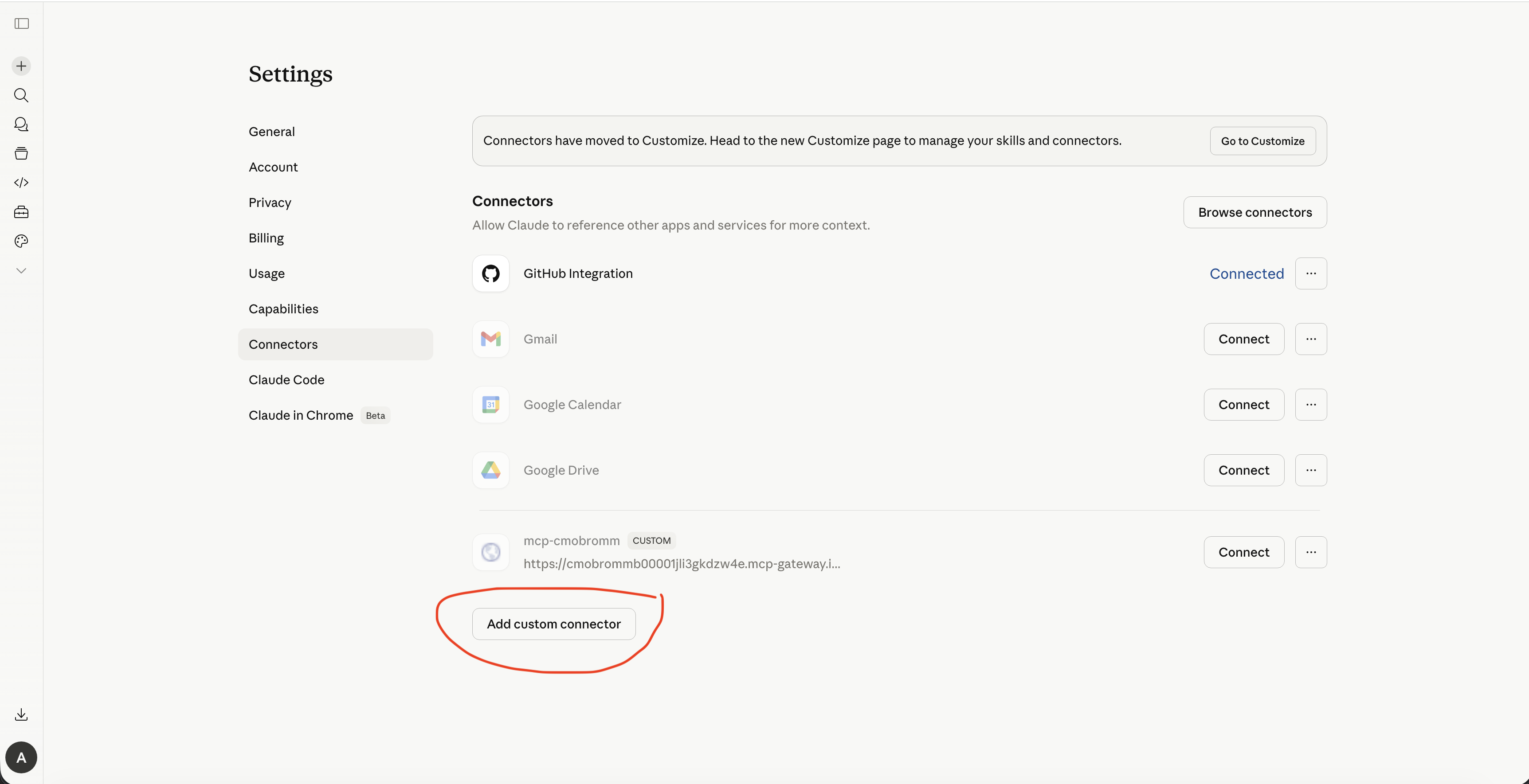Screen dimensions: 1529x784
Task: Open the user avatar A menu
Action: pos(21,757)
